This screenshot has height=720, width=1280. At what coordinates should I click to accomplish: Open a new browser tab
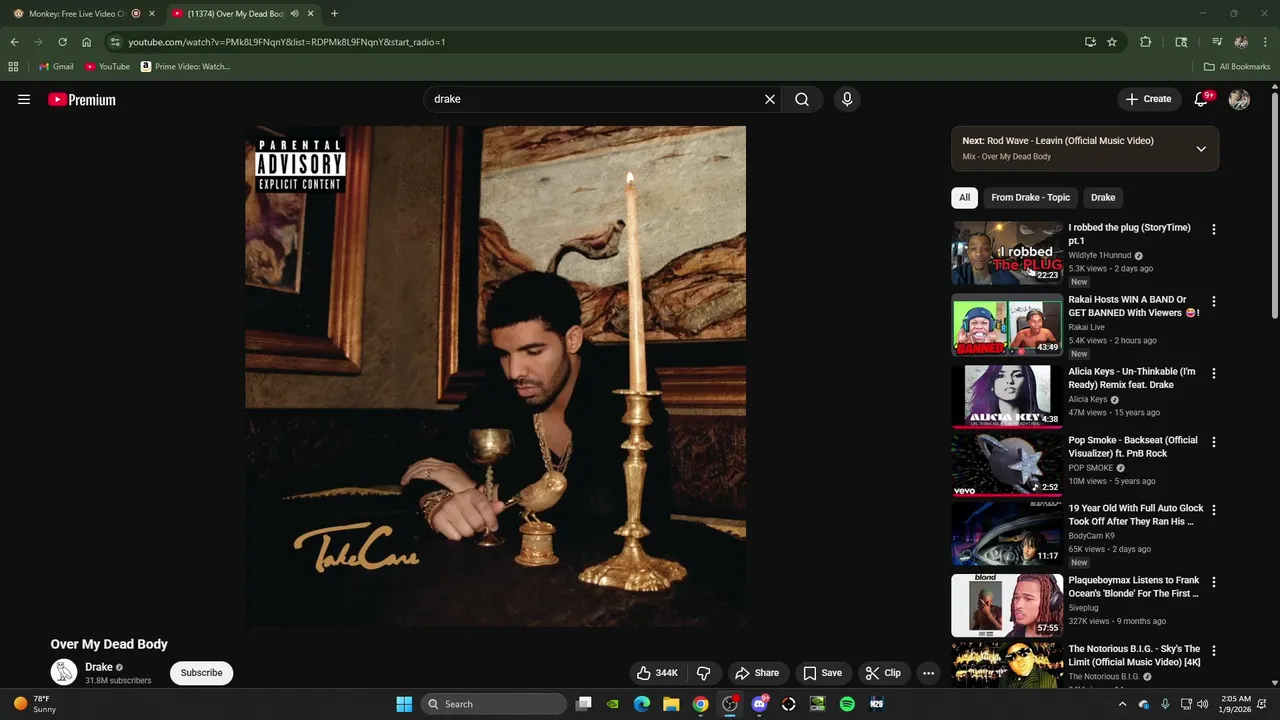pos(334,14)
